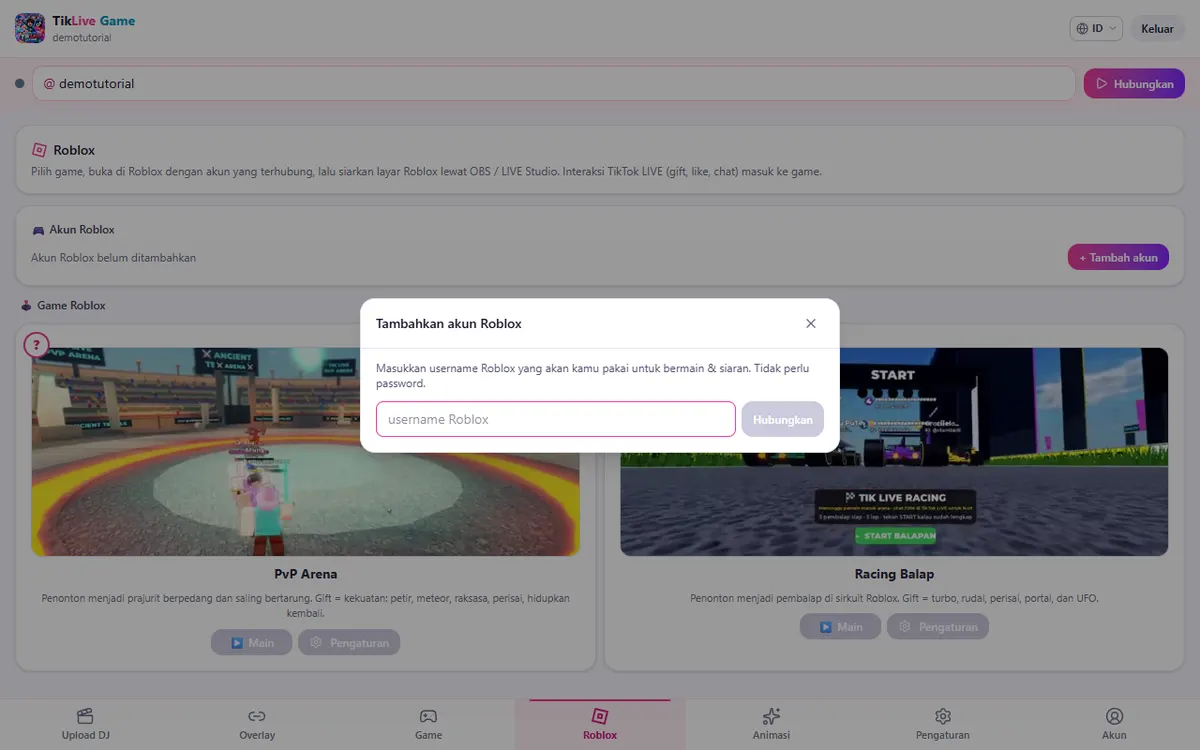Click the red question mark help icon

36,345
